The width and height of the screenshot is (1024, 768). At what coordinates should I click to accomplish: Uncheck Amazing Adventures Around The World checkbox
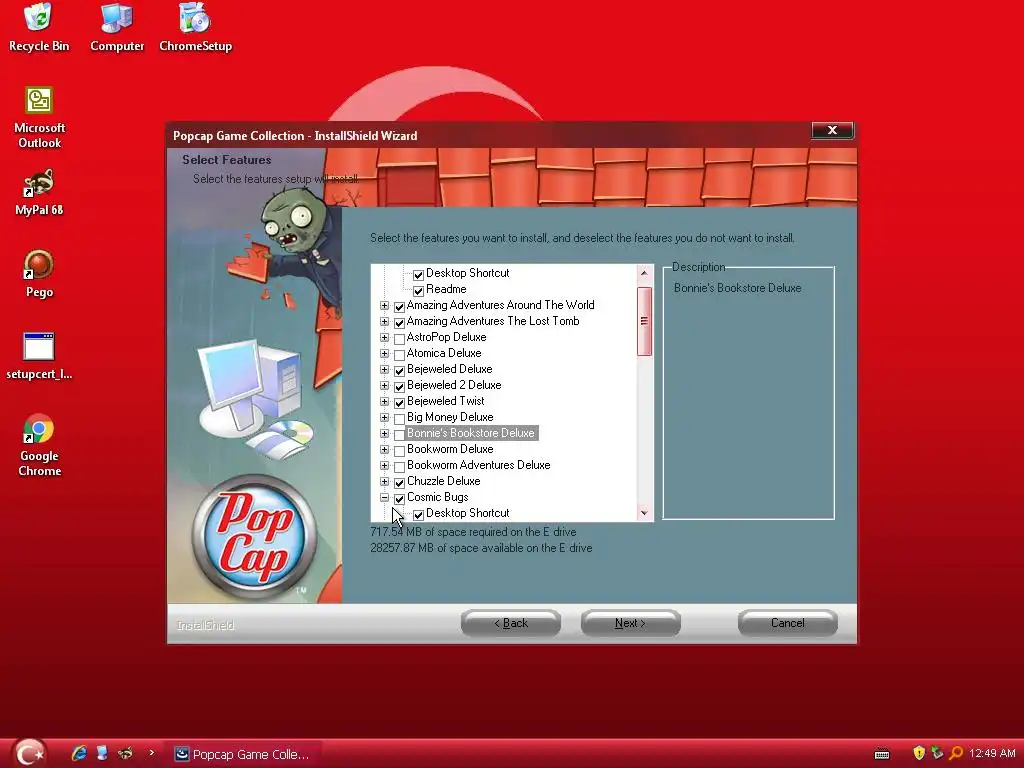[x=400, y=306]
